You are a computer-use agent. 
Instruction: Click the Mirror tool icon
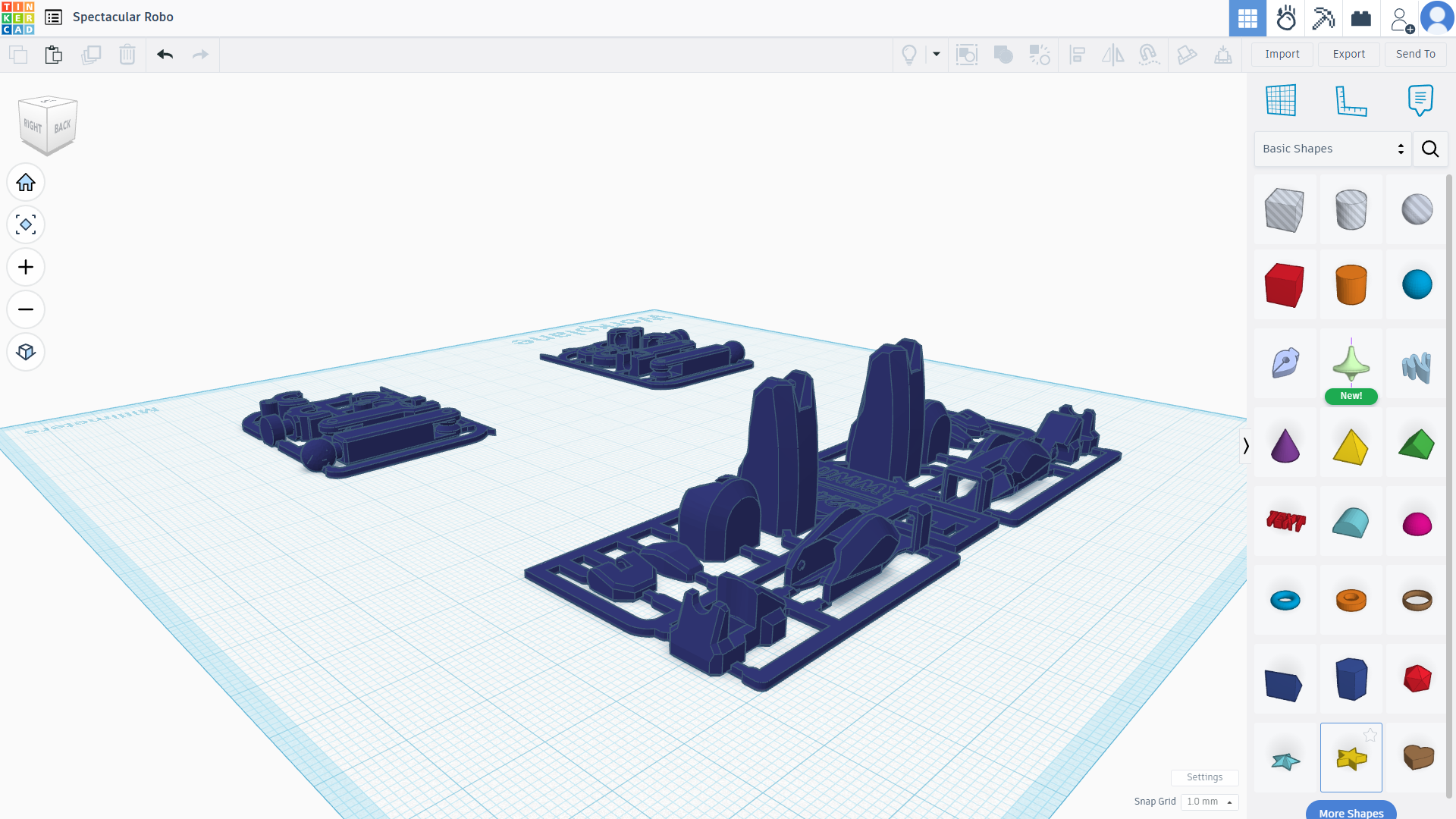(1113, 55)
